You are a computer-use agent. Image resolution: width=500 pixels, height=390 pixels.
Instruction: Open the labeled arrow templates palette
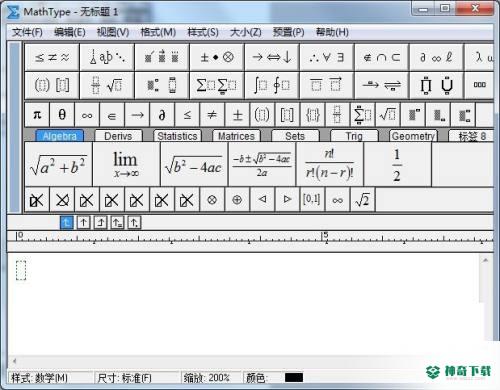point(382,85)
